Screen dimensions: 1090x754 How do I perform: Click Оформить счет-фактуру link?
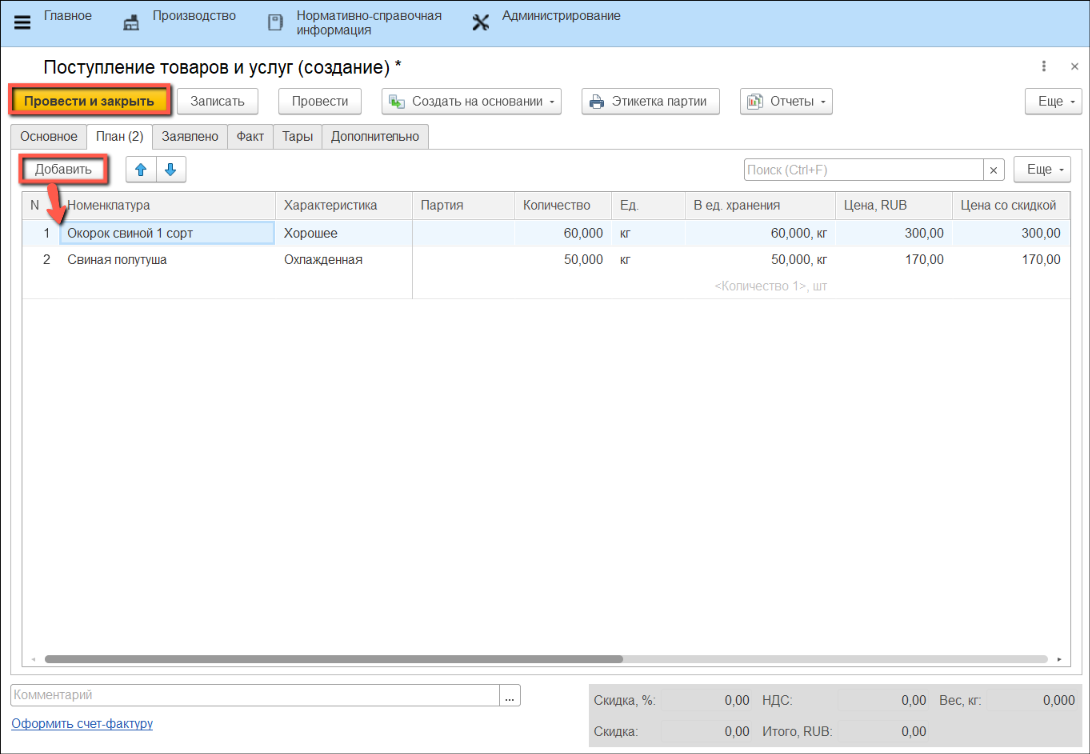click(x=82, y=723)
